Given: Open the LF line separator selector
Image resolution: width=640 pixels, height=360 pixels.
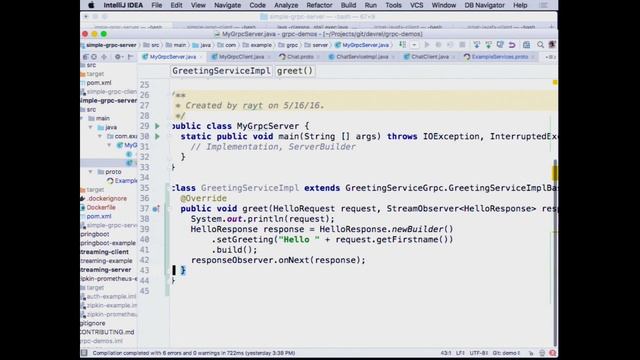Looking at the screenshot, I should pos(460,353).
